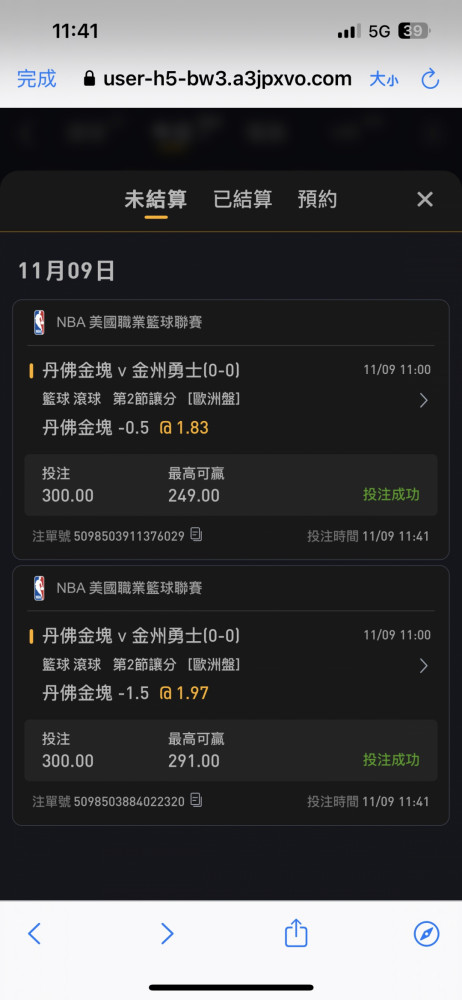Tap the 291.00 maximum win bet box

click(x=231, y=750)
